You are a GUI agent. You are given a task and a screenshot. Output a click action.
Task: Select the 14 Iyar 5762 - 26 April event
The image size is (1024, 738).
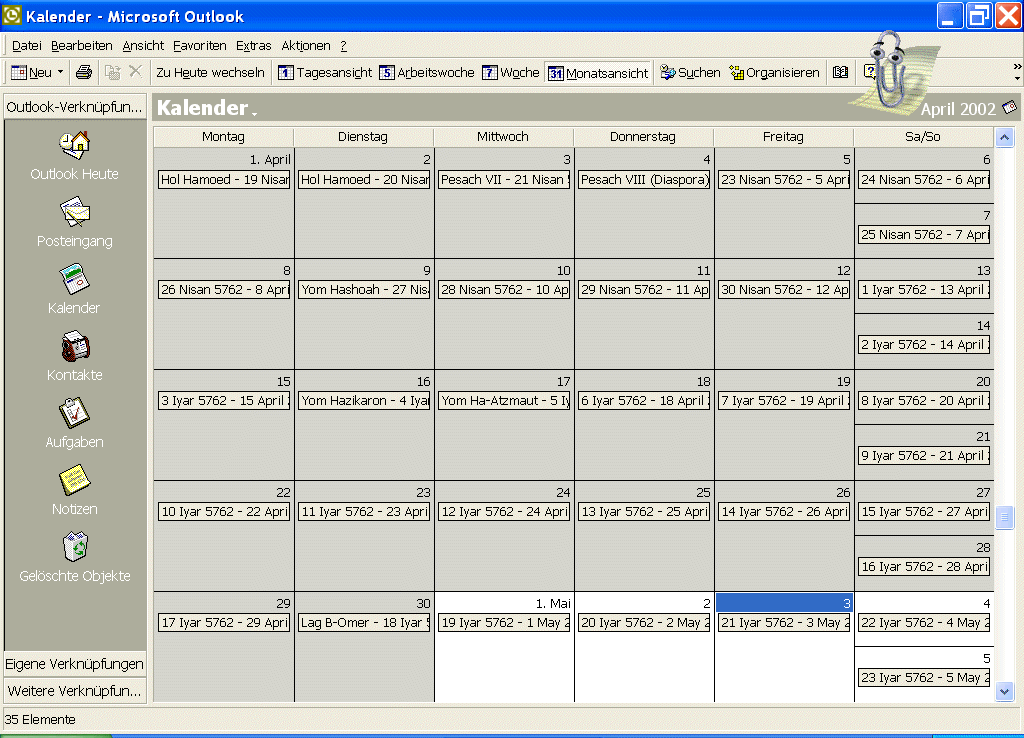[x=784, y=511]
